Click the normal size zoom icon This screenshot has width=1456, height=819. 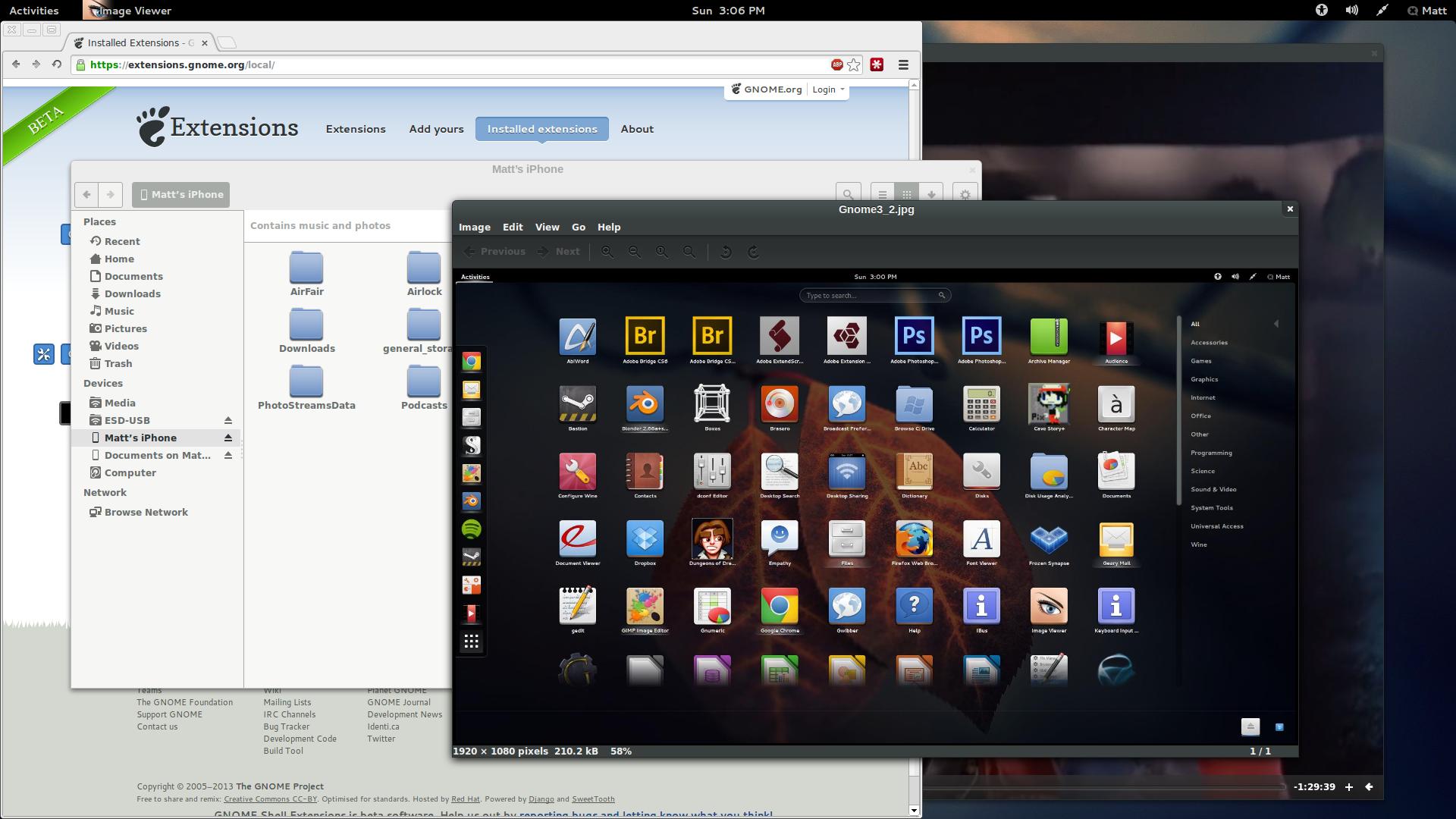point(662,252)
